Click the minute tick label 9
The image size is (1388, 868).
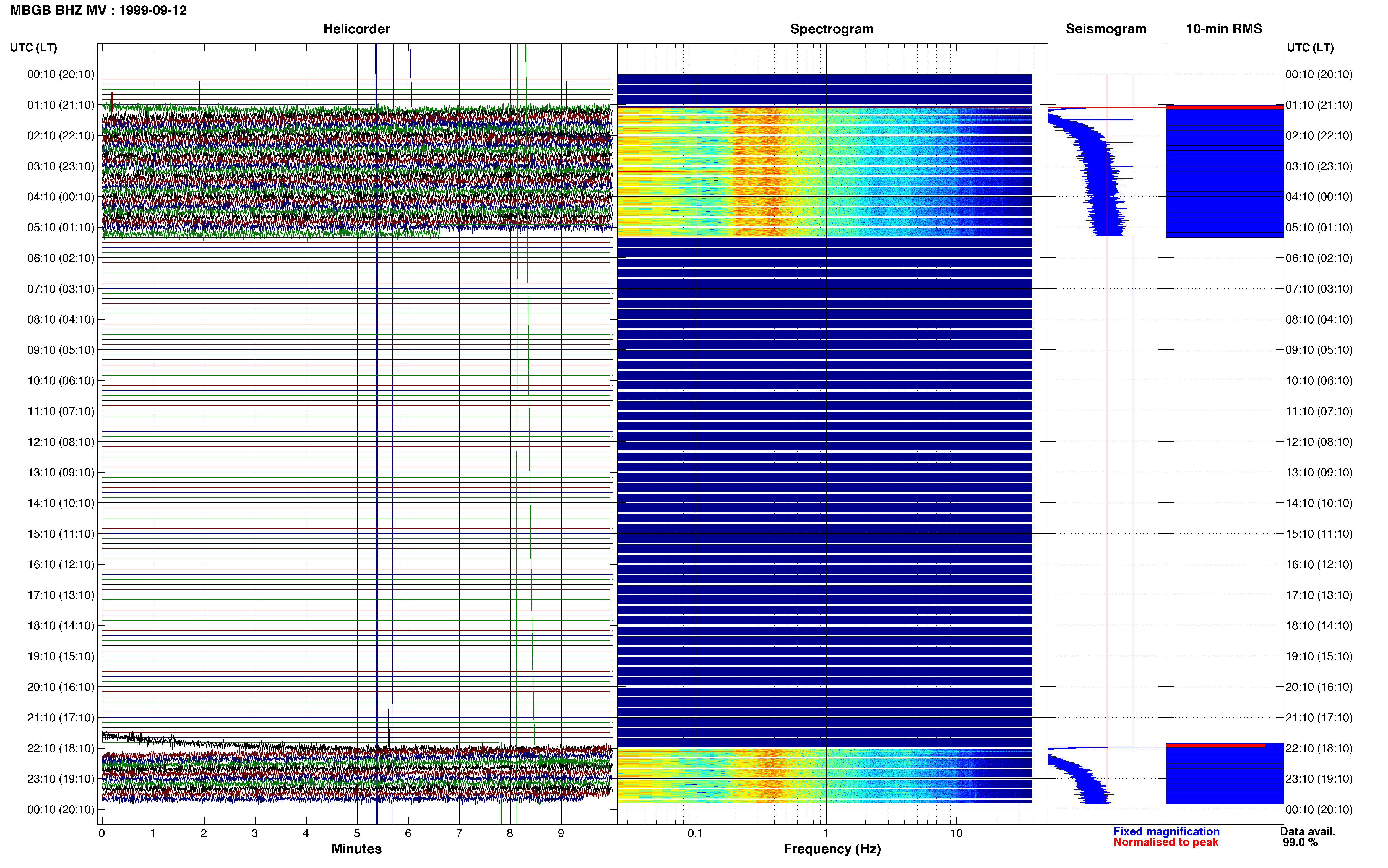pyautogui.click(x=561, y=833)
